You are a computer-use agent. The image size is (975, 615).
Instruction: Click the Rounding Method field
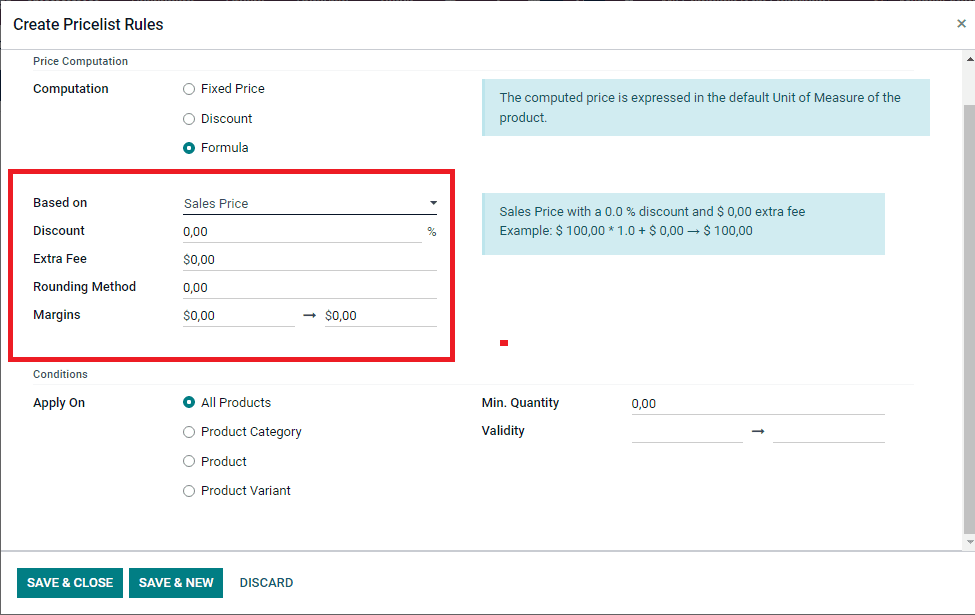point(300,286)
